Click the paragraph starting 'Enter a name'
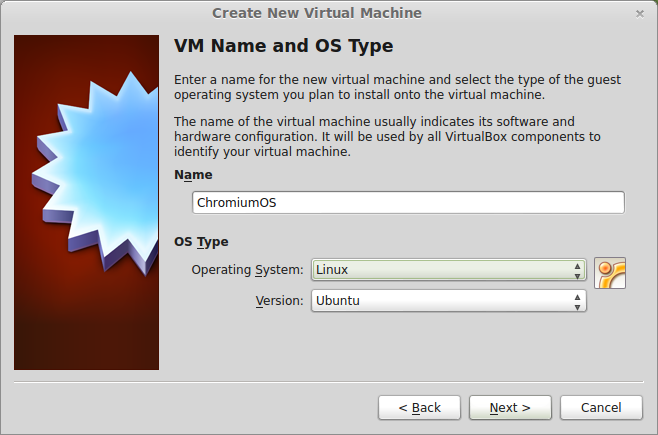 click(397, 87)
